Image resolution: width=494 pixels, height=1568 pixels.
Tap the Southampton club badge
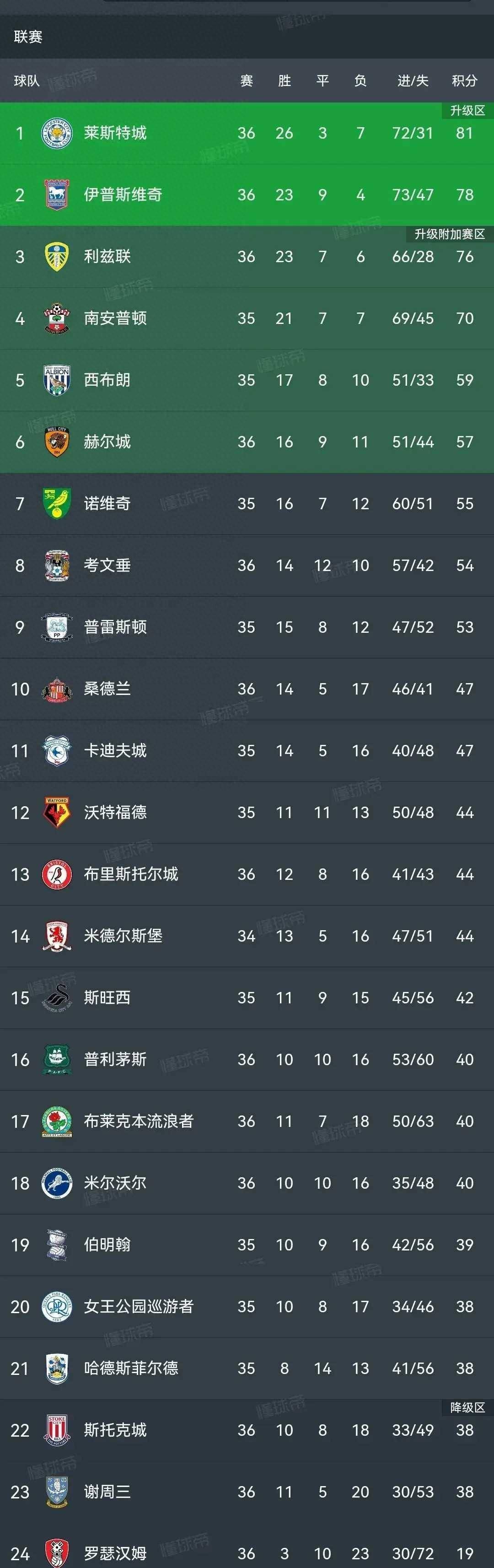(x=57, y=318)
